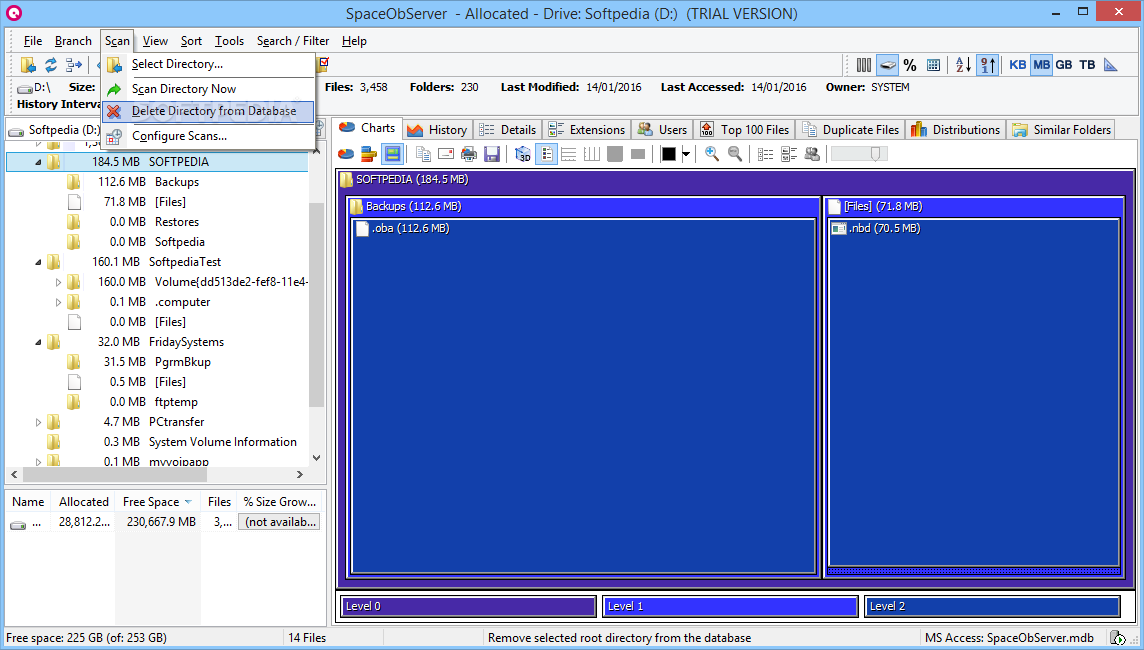1144x650 pixels.
Task: Click the red X delete icon in menu
Action: point(114,112)
